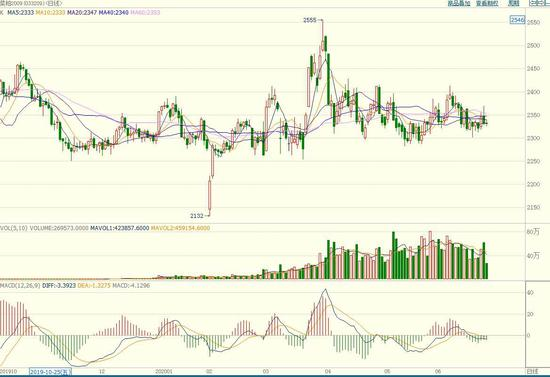Viewport: 550px width, 377px height.
Task: Click the 06 month label on time axis
Action: pyautogui.click(x=437, y=371)
